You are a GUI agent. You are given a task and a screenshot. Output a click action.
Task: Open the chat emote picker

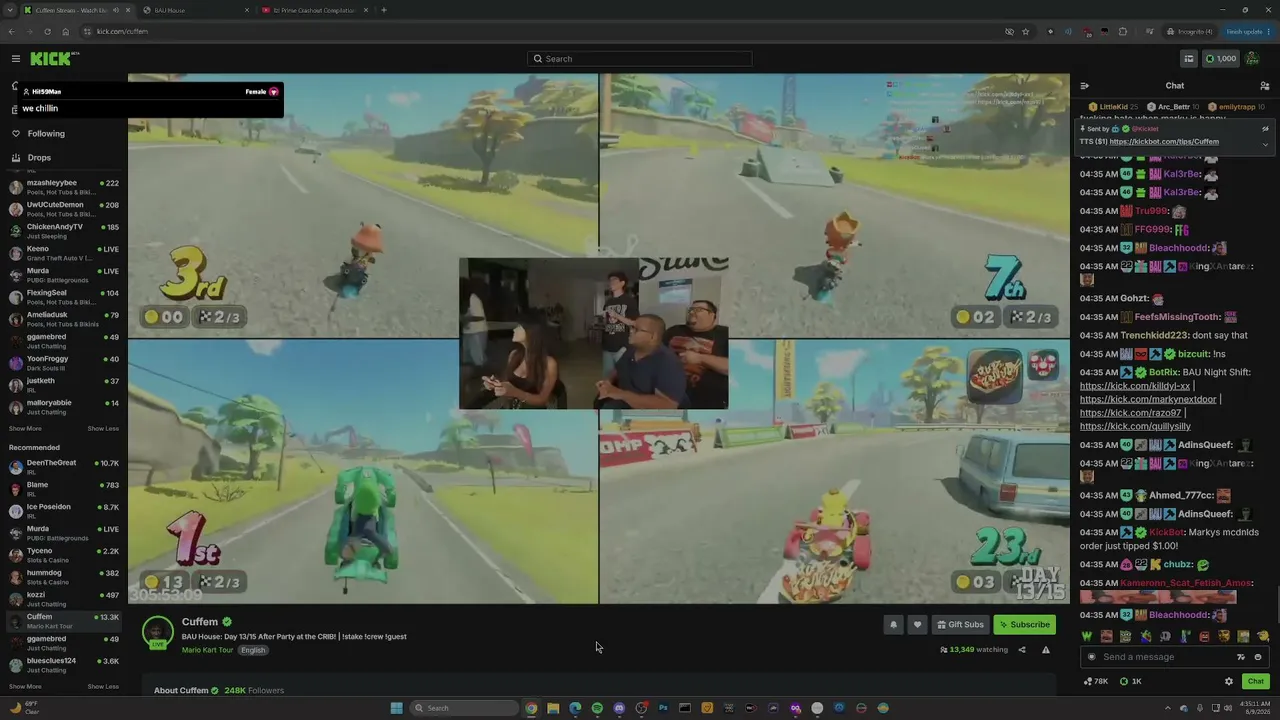click(1258, 657)
